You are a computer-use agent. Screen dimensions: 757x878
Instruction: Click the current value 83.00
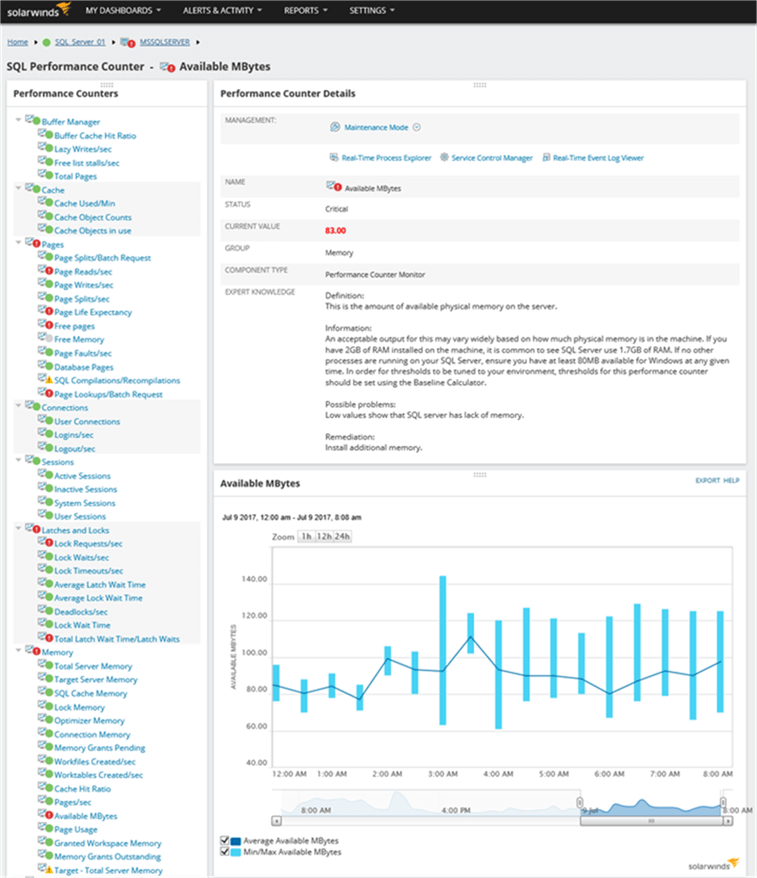335,231
